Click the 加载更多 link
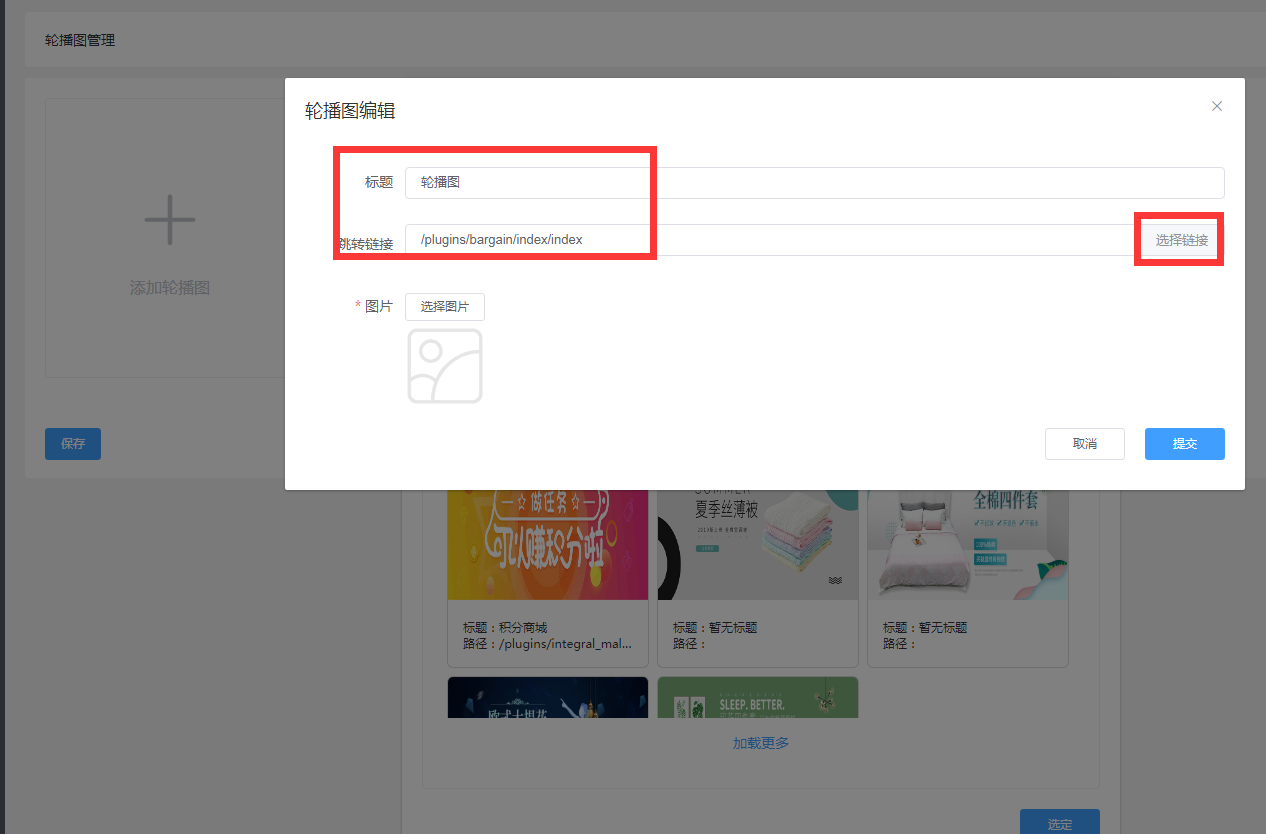 pyautogui.click(x=761, y=743)
